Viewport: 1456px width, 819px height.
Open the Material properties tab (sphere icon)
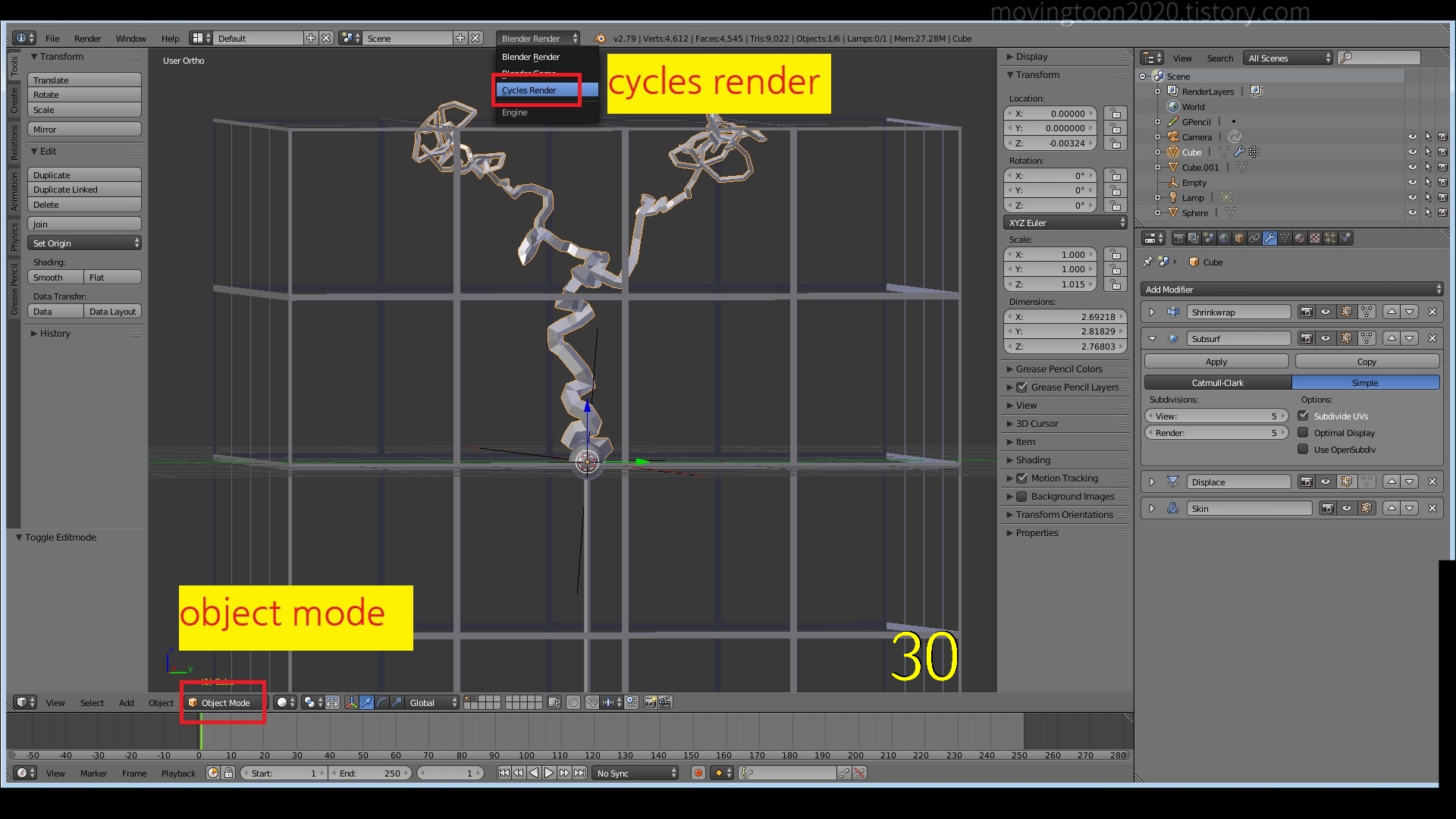coord(1300,238)
